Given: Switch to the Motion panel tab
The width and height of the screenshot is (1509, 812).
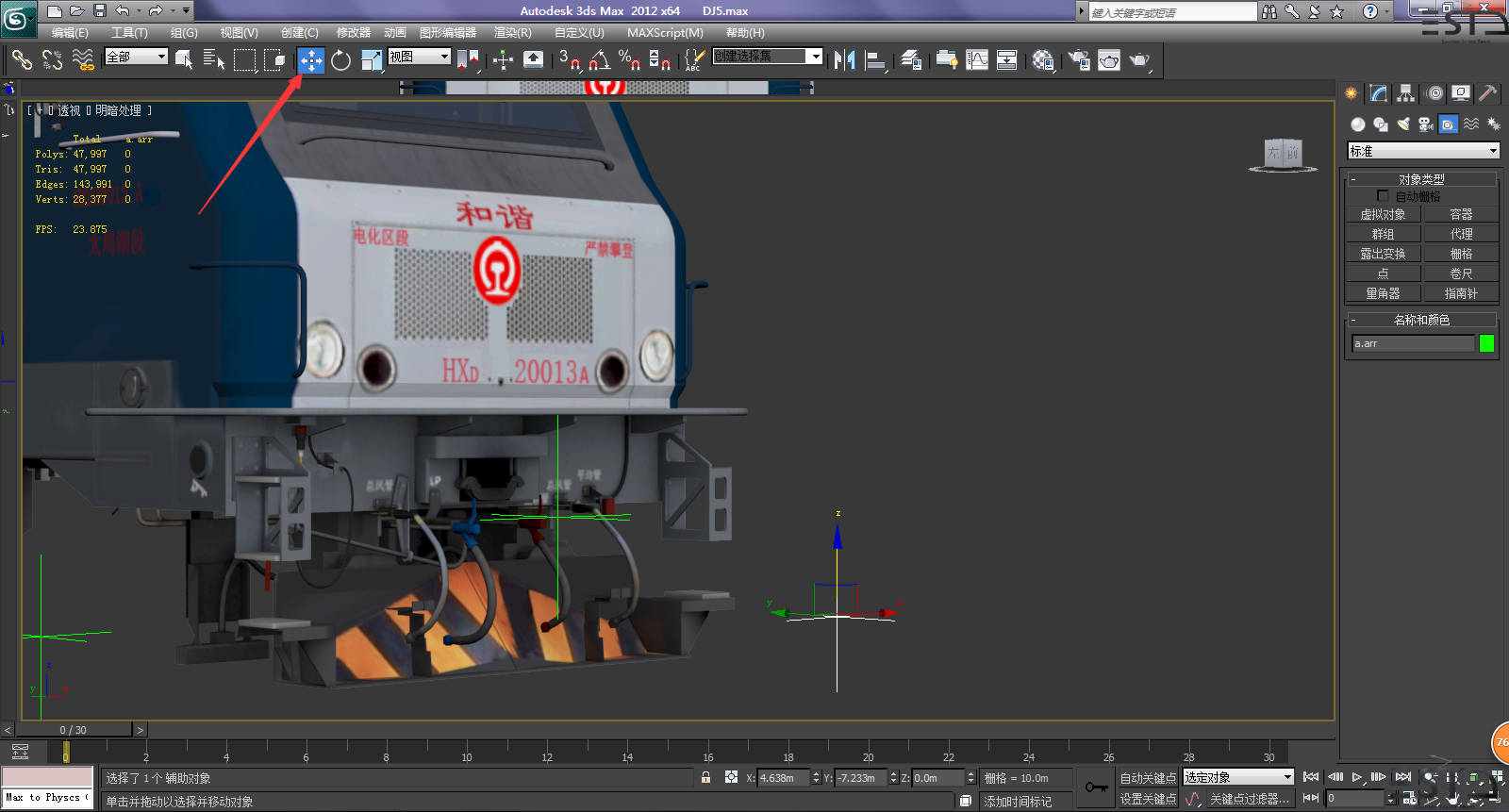Looking at the screenshot, I should [1434, 93].
